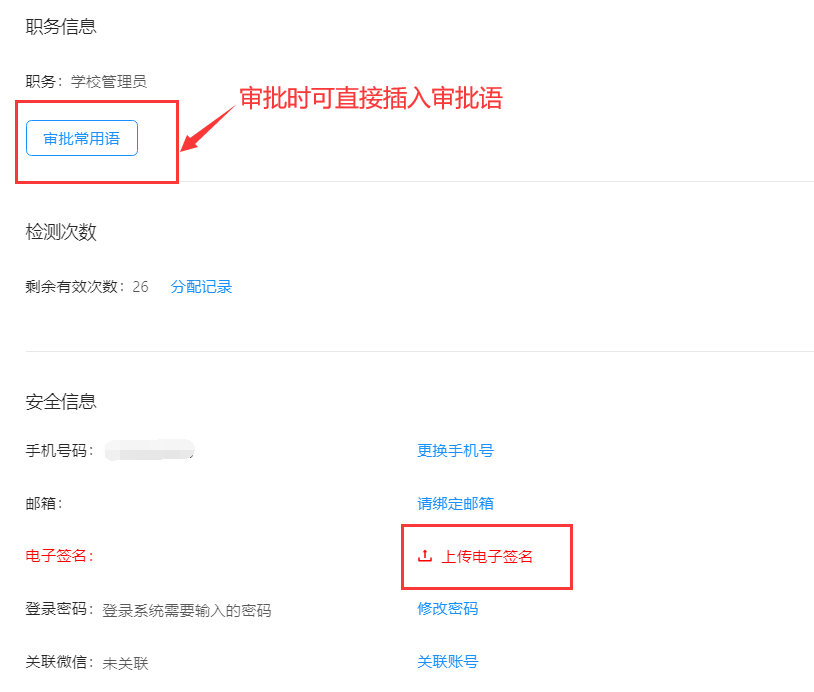
Task: Click the 审批常用语 button
Action: [81, 139]
